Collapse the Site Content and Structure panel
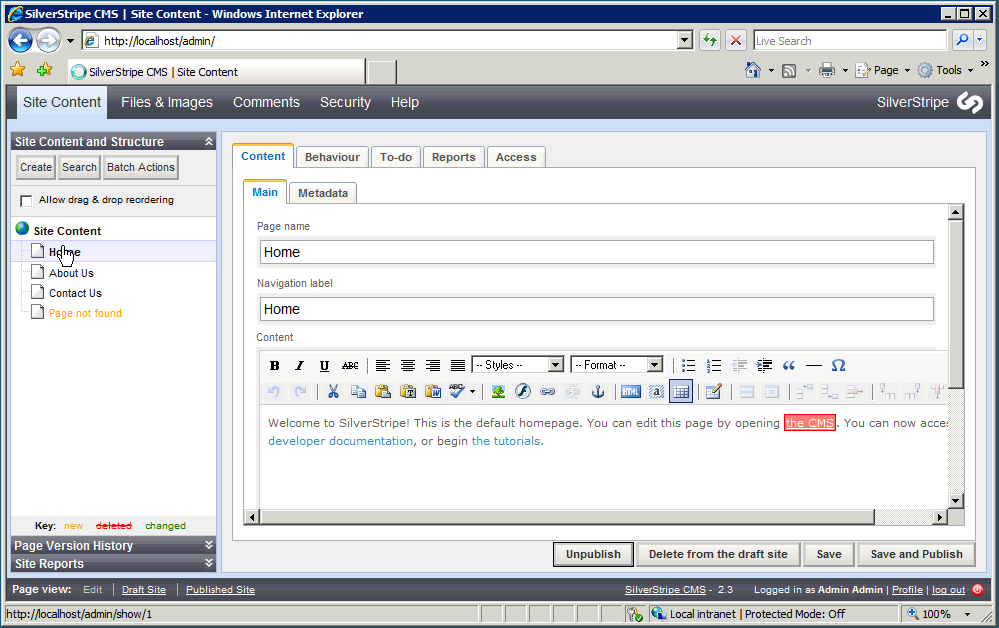This screenshot has width=999, height=628. (x=208, y=141)
